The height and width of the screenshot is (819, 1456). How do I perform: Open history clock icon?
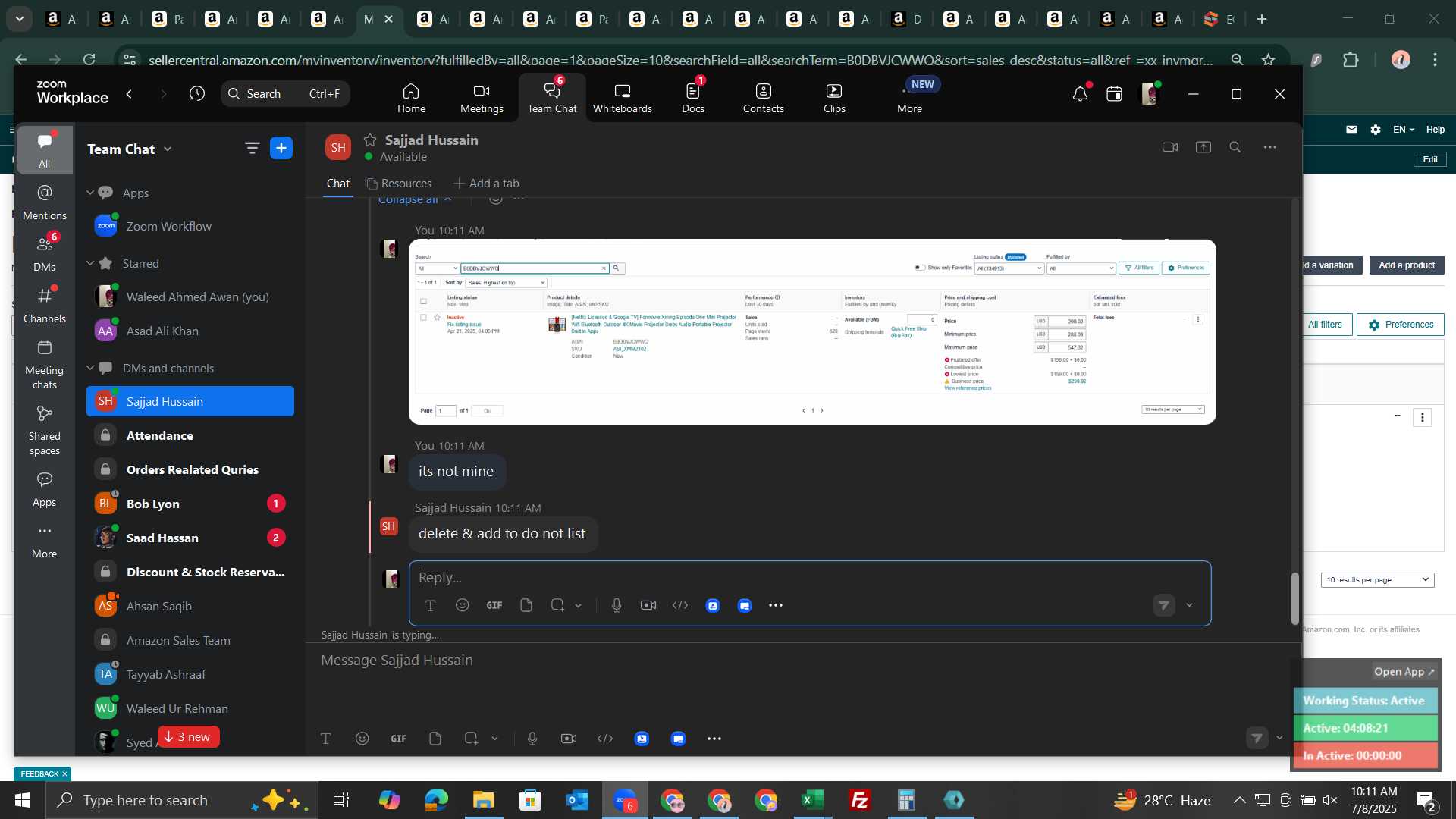coord(197,94)
